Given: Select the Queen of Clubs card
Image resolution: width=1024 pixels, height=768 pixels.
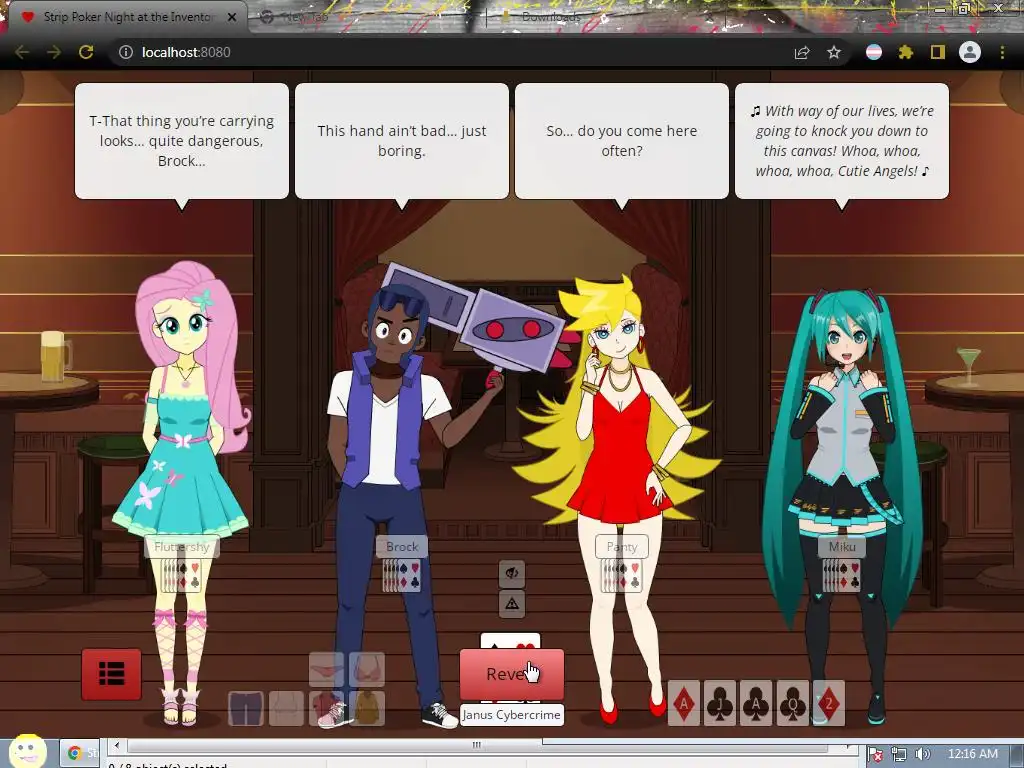Looking at the screenshot, I should coord(792,703).
